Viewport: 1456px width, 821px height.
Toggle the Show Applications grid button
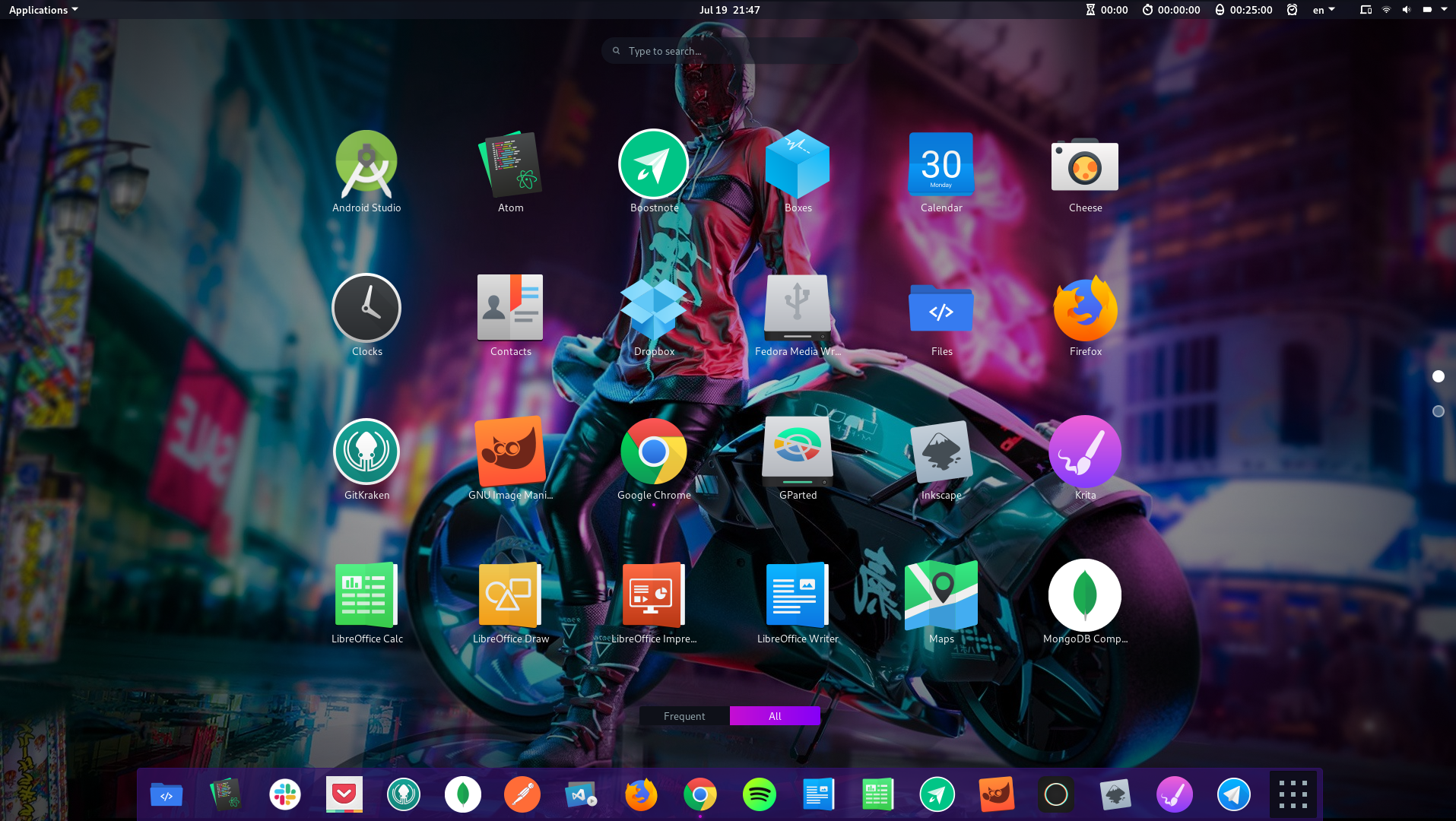point(1293,795)
